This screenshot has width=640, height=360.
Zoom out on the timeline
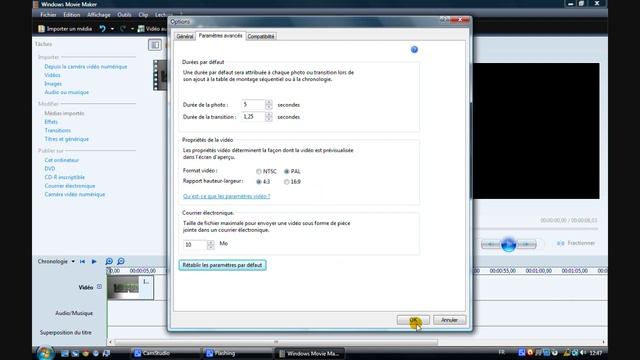point(121,261)
